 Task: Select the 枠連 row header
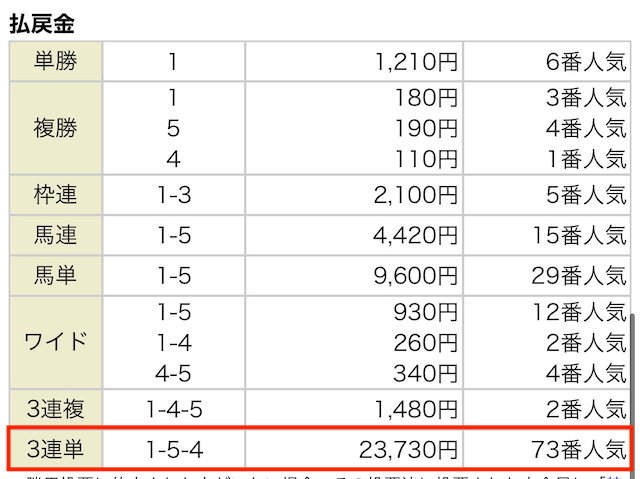54,194
